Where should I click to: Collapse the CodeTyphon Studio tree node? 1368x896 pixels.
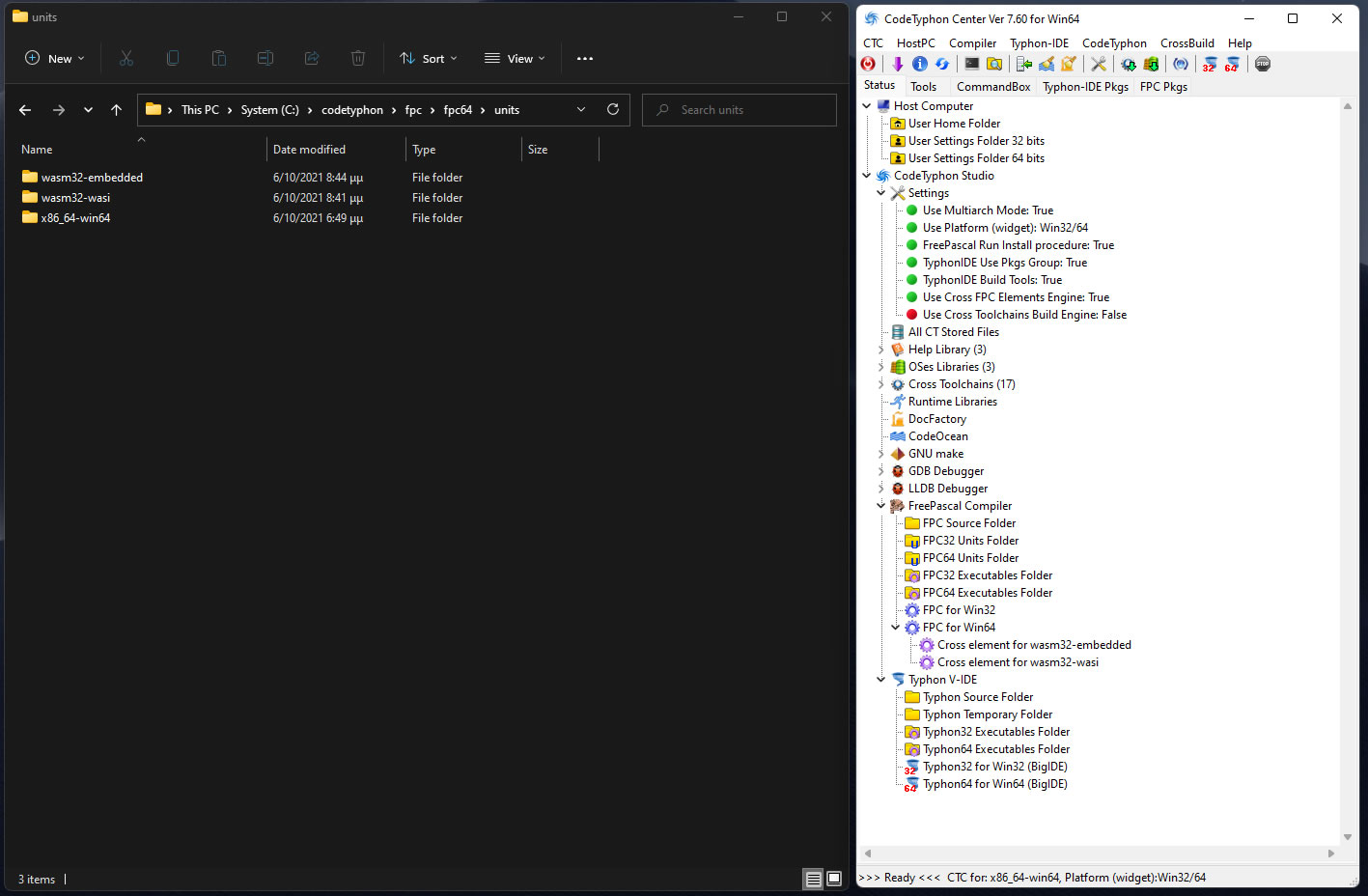point(867,176)
